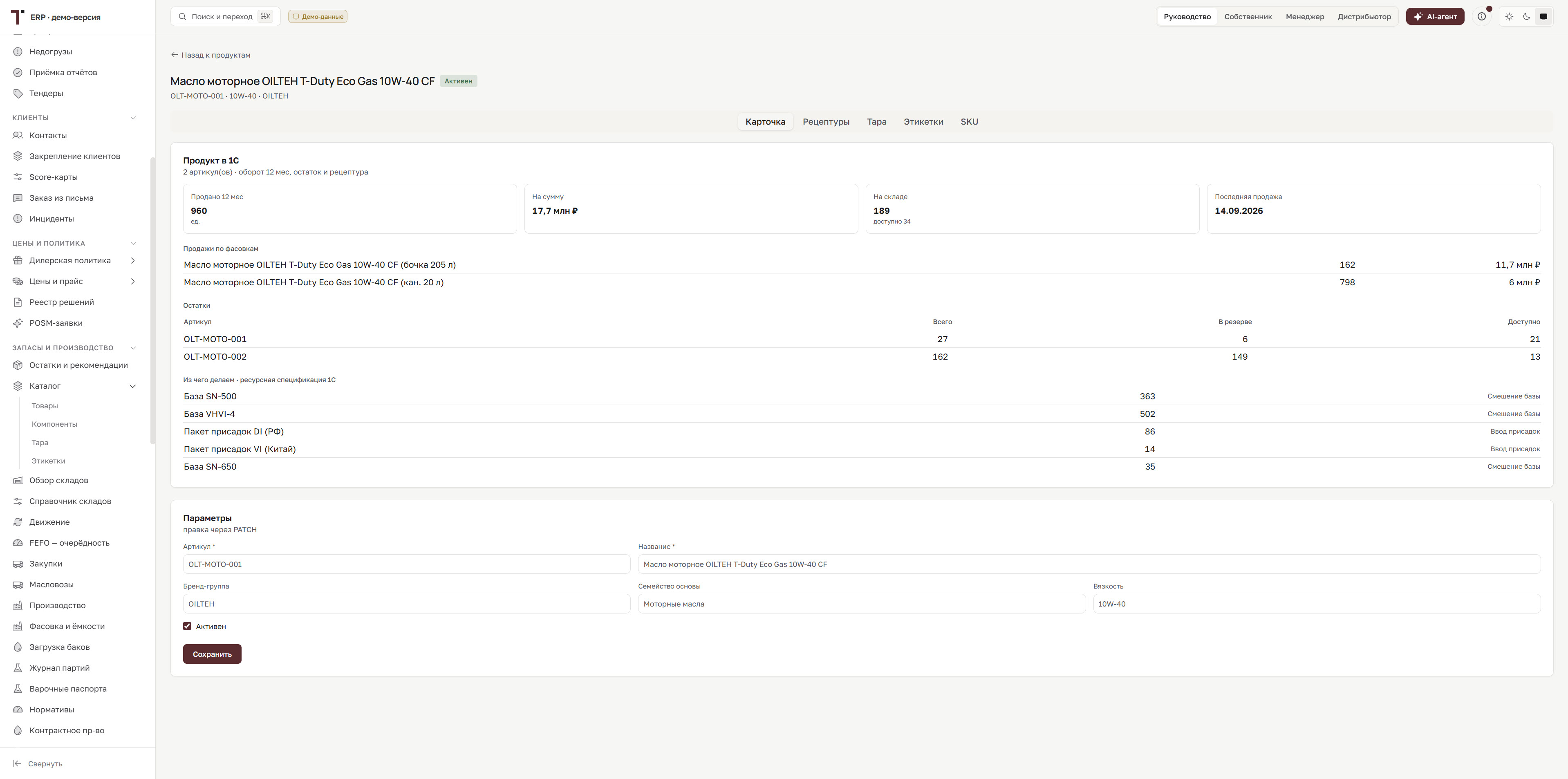Viewport: 1568px width, 779px height.
Task: Click the info icon in top bar
Action: coord(1482,16)
